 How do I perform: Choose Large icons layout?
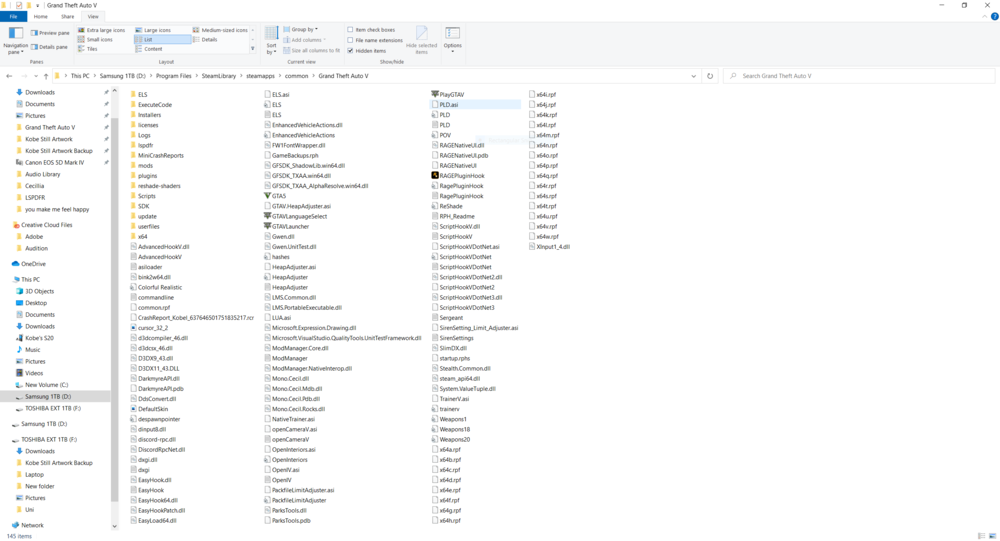153,30
